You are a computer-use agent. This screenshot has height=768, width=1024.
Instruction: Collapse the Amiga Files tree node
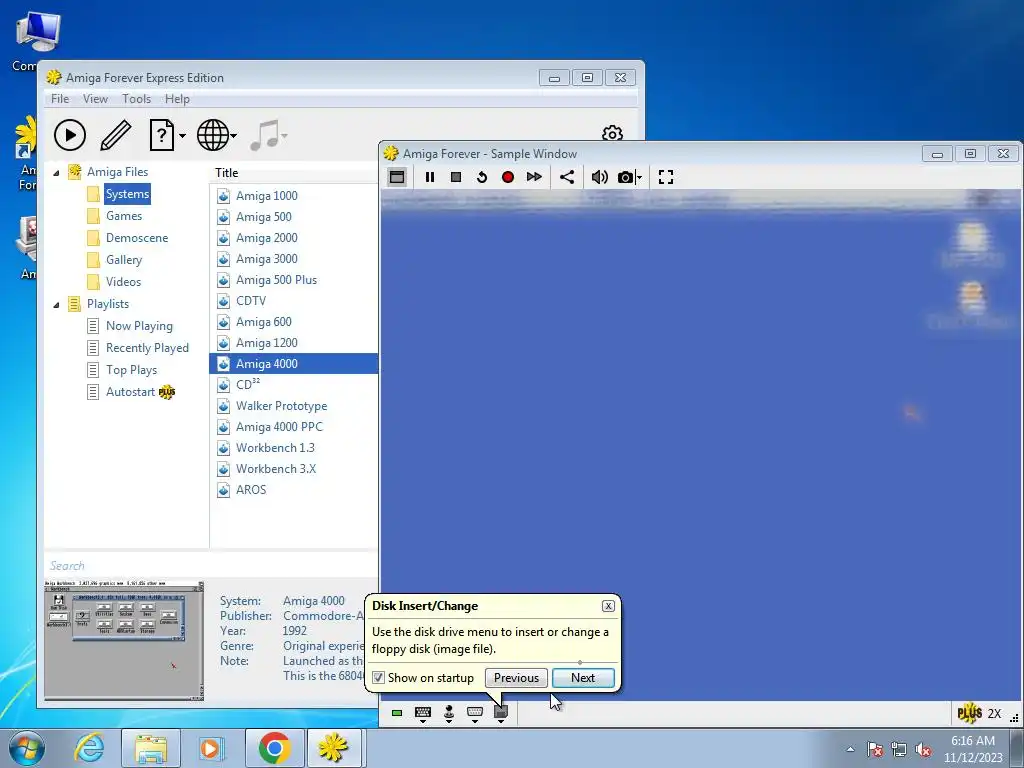(x=57, y=172)
